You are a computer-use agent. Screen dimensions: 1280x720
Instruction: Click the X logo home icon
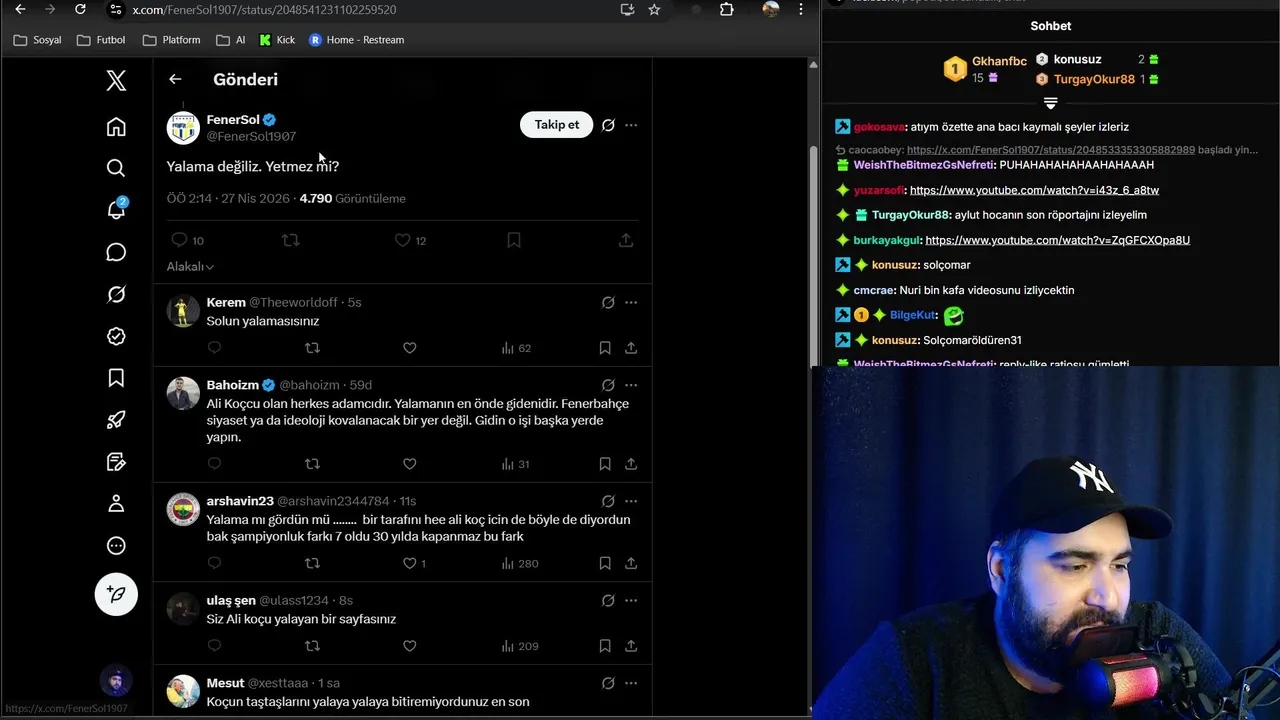click(116, 81)
